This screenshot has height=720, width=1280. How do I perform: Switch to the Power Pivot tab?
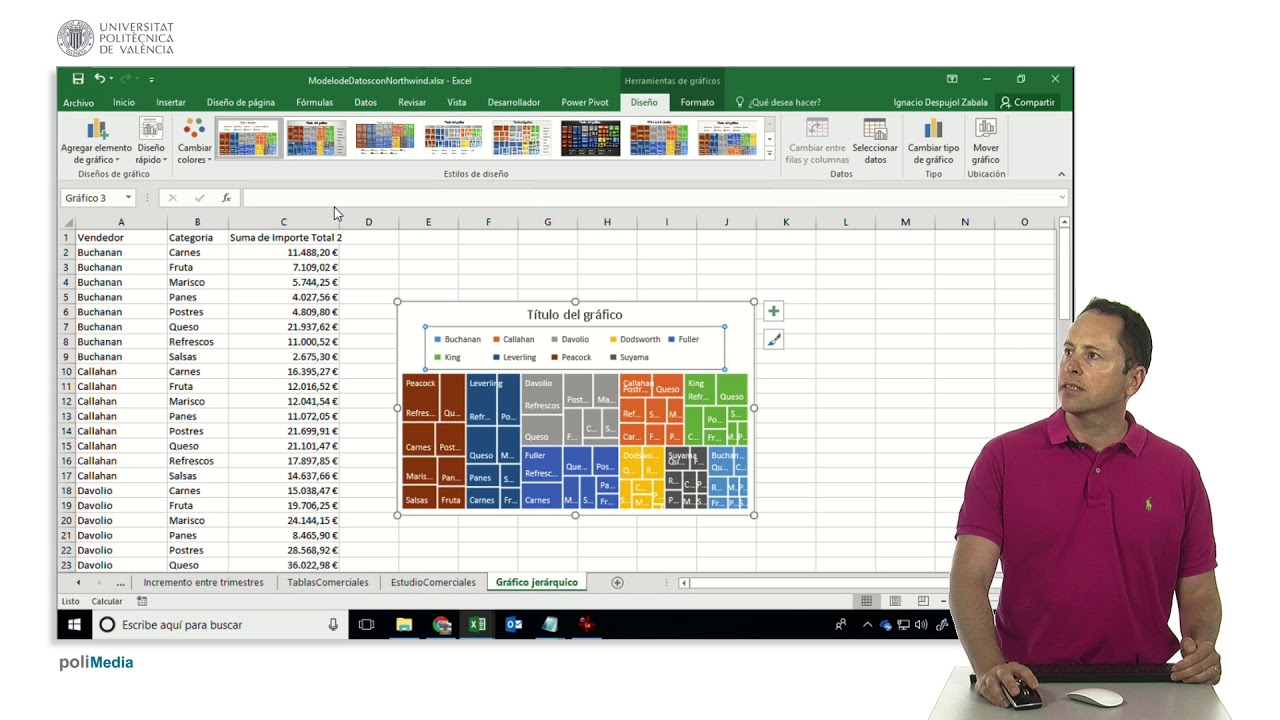point(584,102)
